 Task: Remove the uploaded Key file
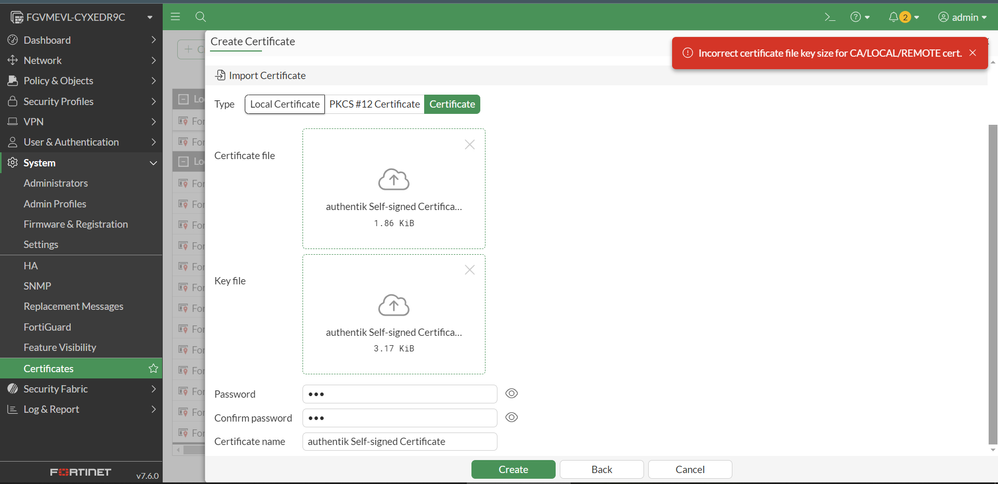(470, 270)
